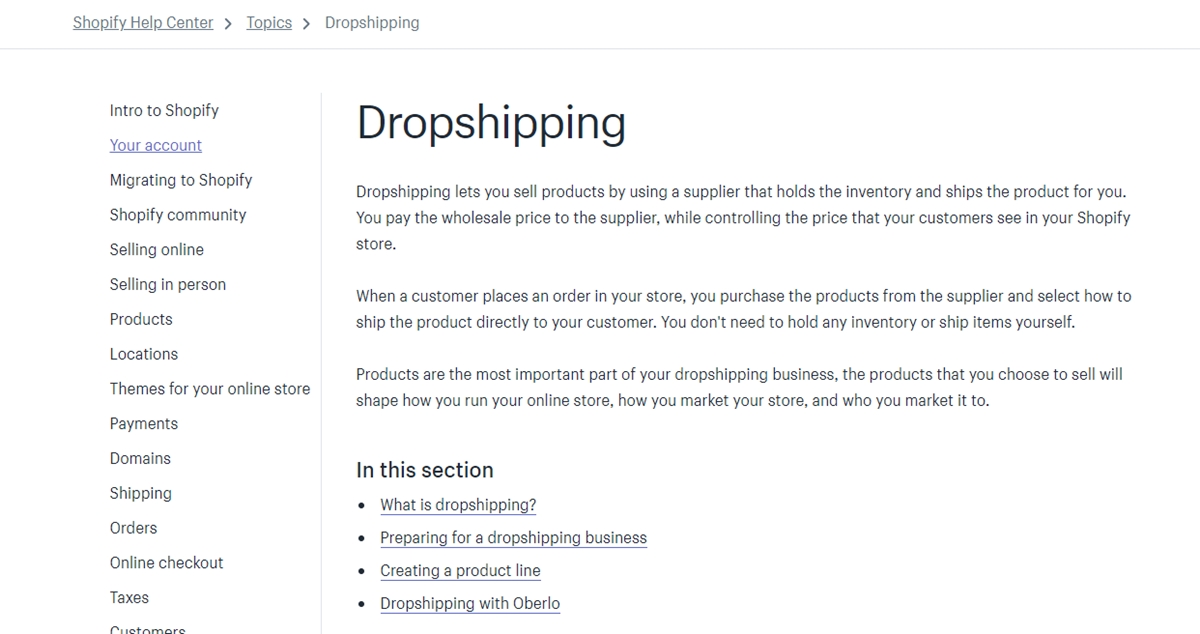Go to the Locations sidebar topic

143,354
